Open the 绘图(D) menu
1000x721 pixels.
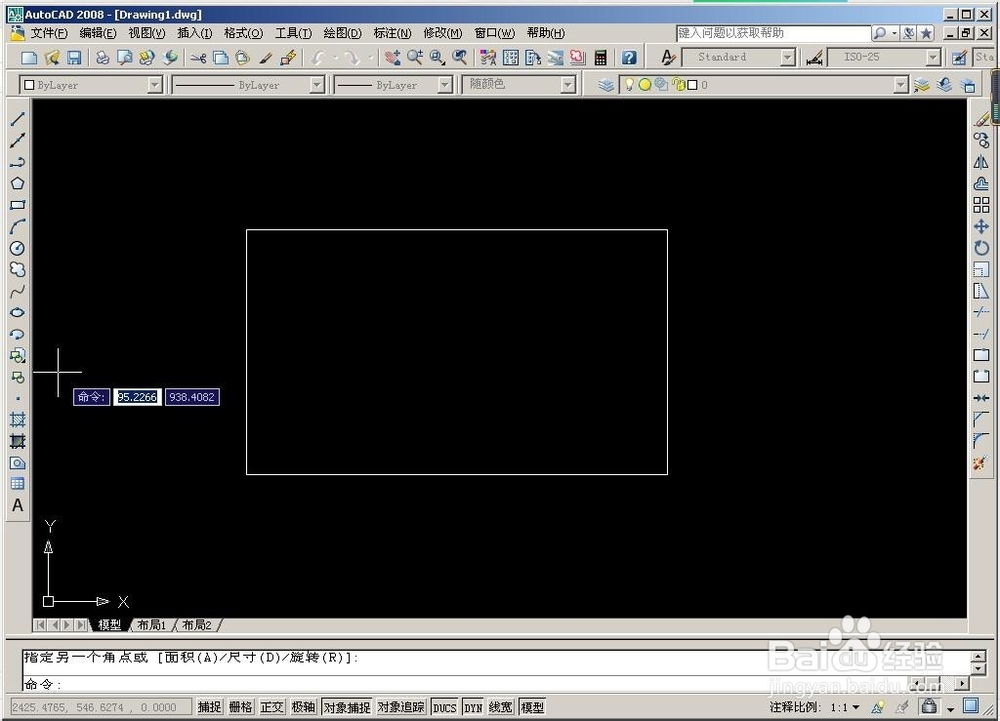342,33
